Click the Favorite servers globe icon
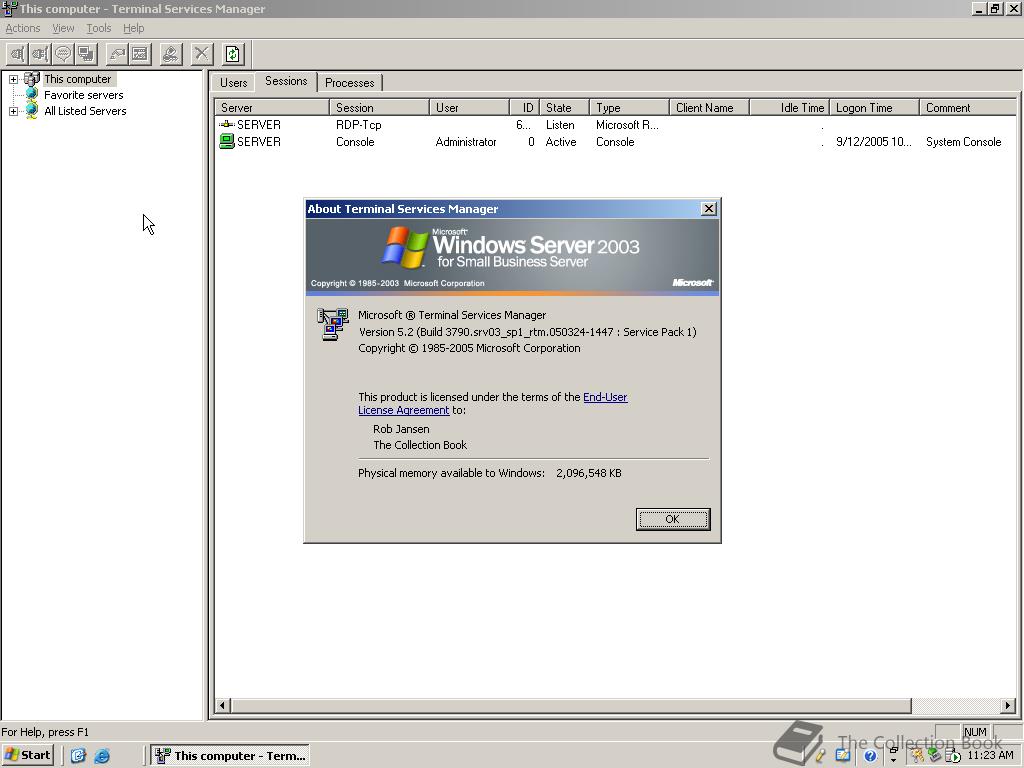Image resolution: width=1024 pixels, height=768 pixels. coord(31,94)
